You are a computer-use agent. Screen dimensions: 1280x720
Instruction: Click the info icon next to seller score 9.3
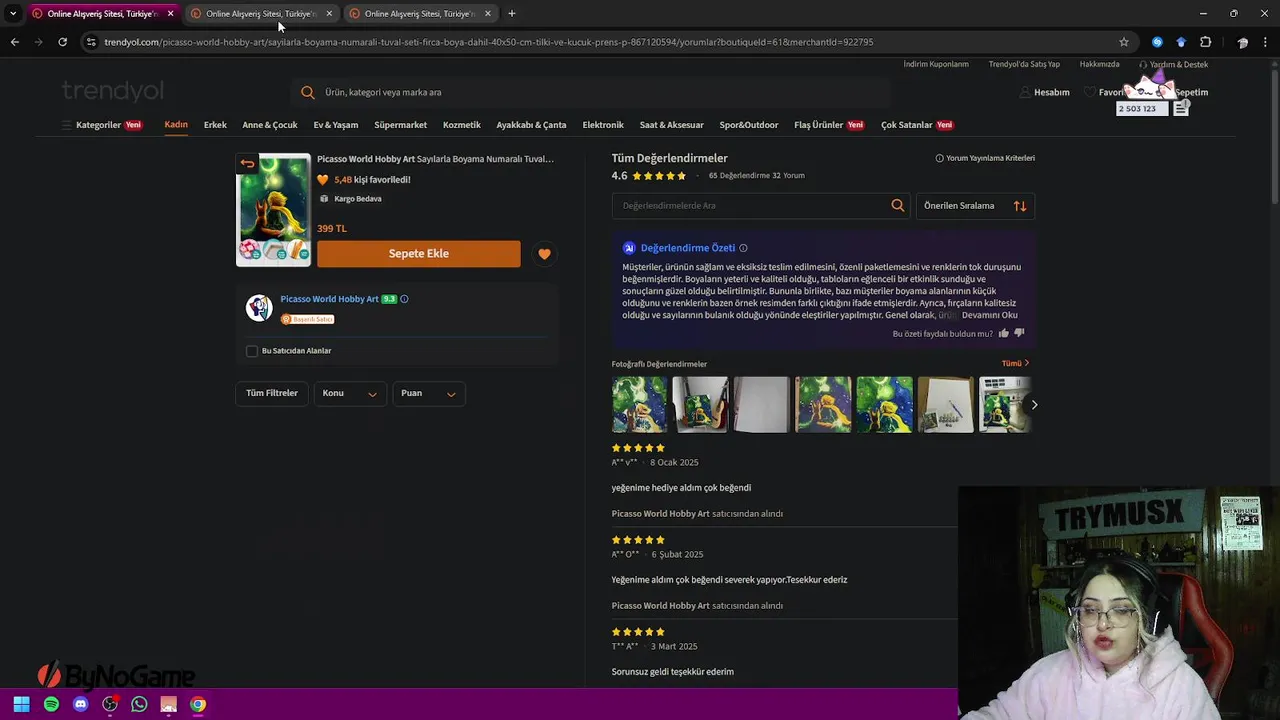coord(404,299)
